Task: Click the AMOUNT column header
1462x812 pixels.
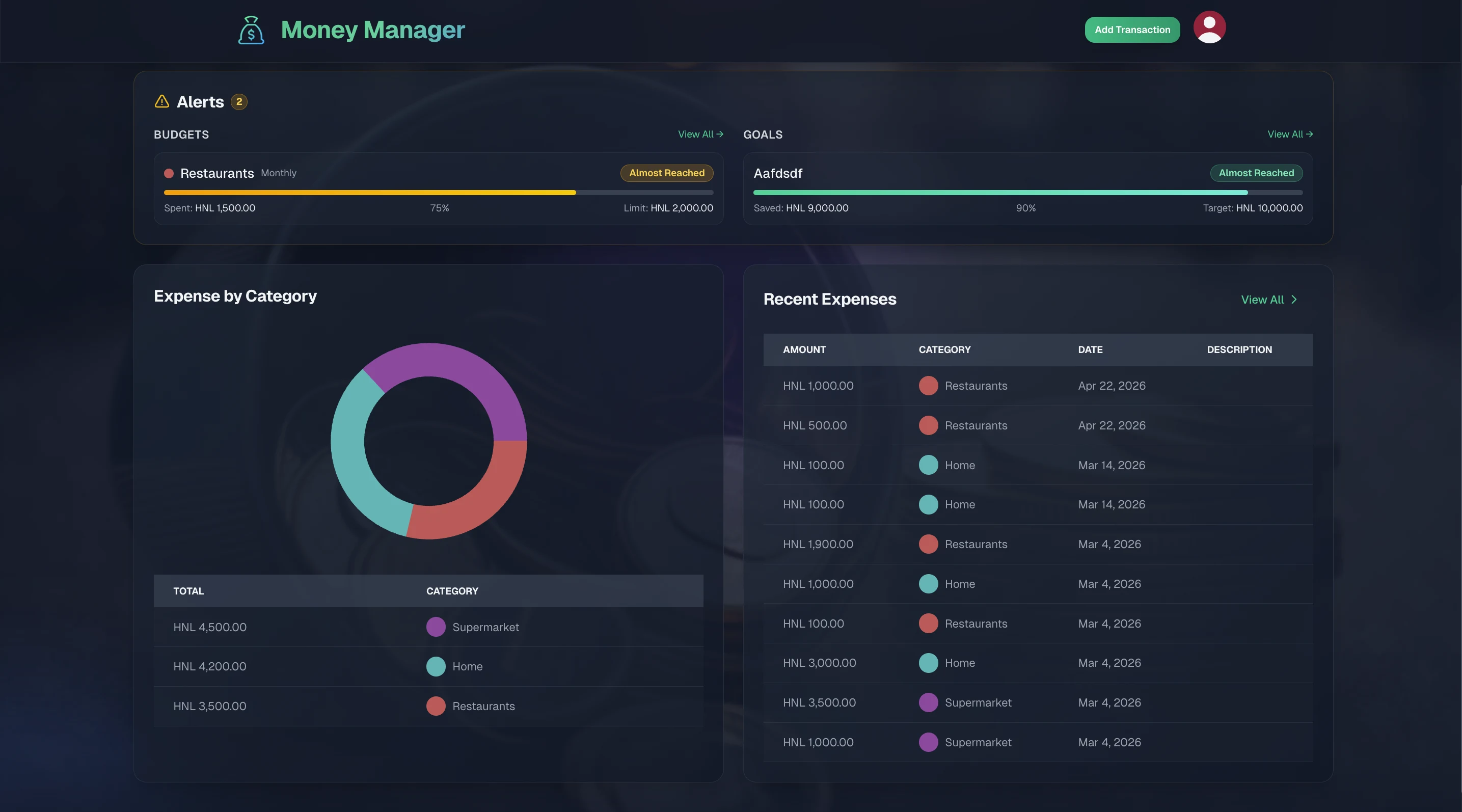Action: (804, 349)
